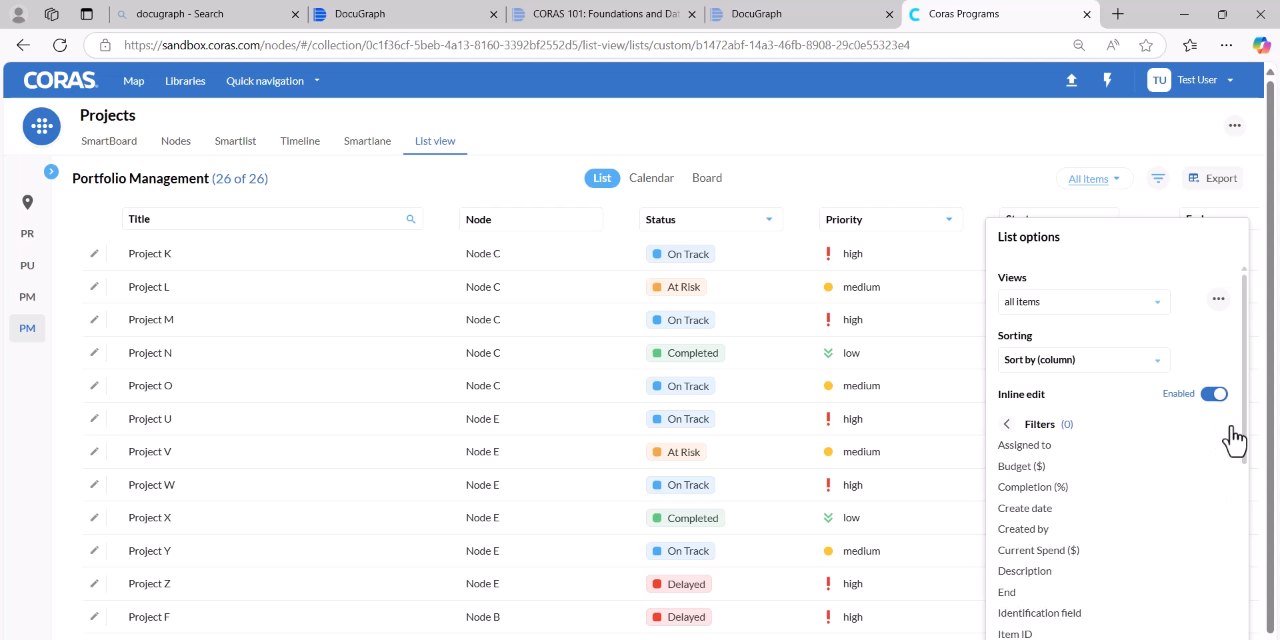The height and width of the screenshot is (640, 1280).
Task: Click the List options panel scrollbar
Action: pyautogui.click(x=1244, y=365)
